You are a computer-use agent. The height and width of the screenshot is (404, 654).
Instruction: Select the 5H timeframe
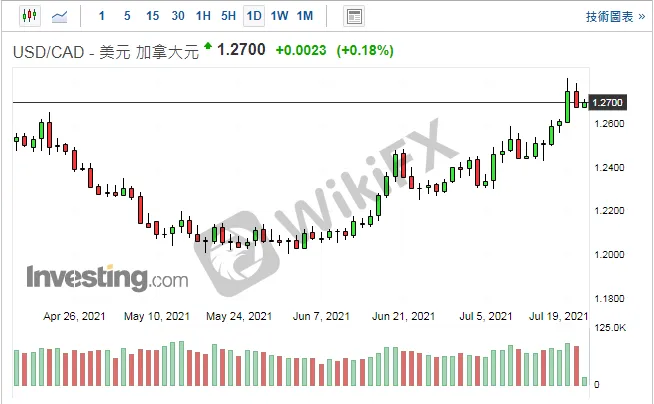pyautogui.click(x=229, y=16)
